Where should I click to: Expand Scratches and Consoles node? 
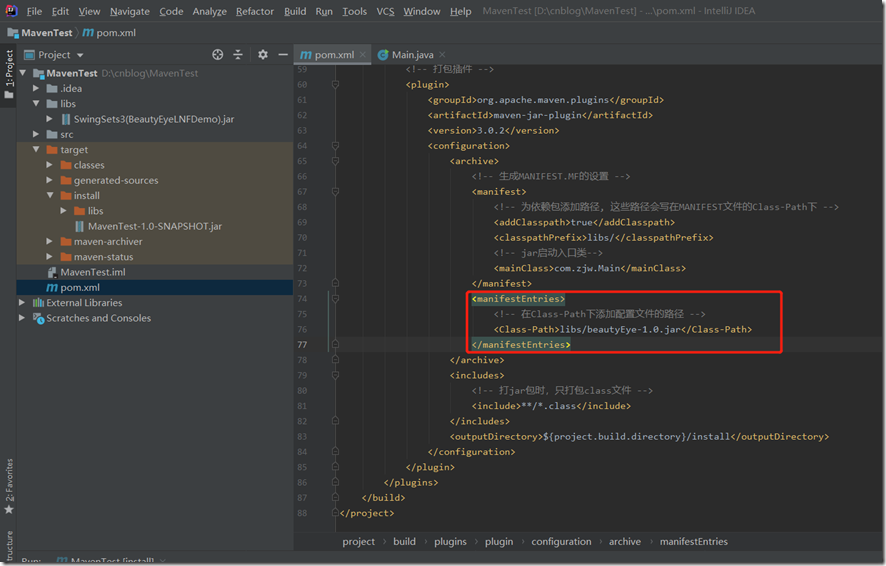[x=23, y=318]
